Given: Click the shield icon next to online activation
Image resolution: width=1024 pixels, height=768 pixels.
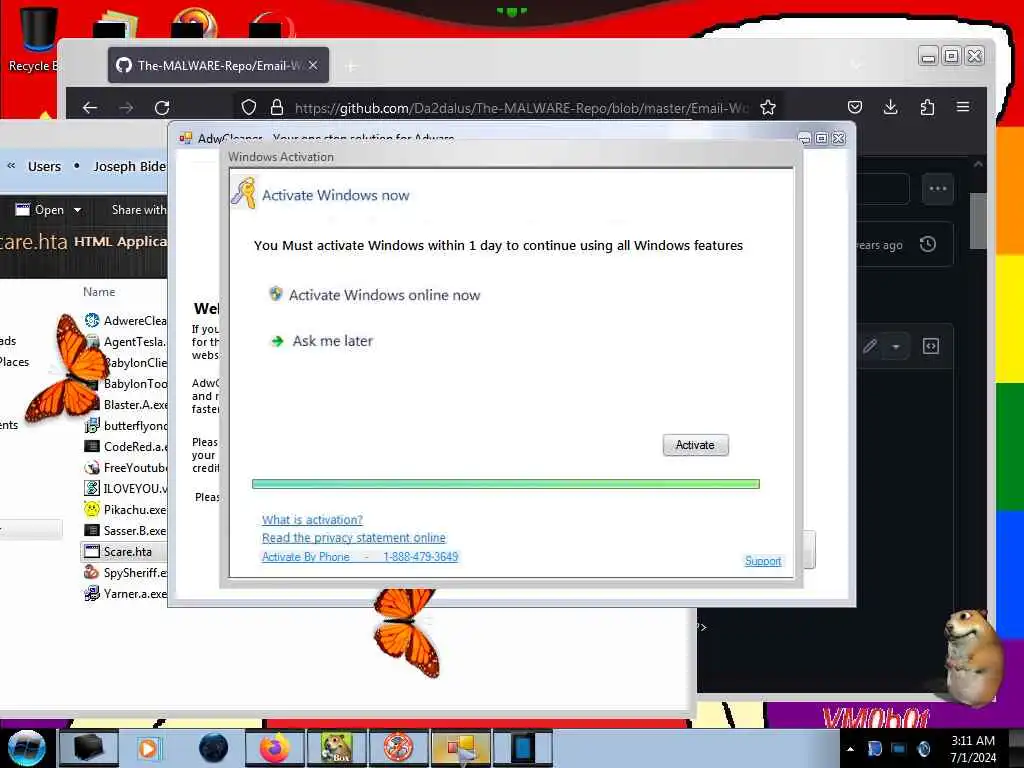Looking at the screenshot, I should (x=276, y=294).
